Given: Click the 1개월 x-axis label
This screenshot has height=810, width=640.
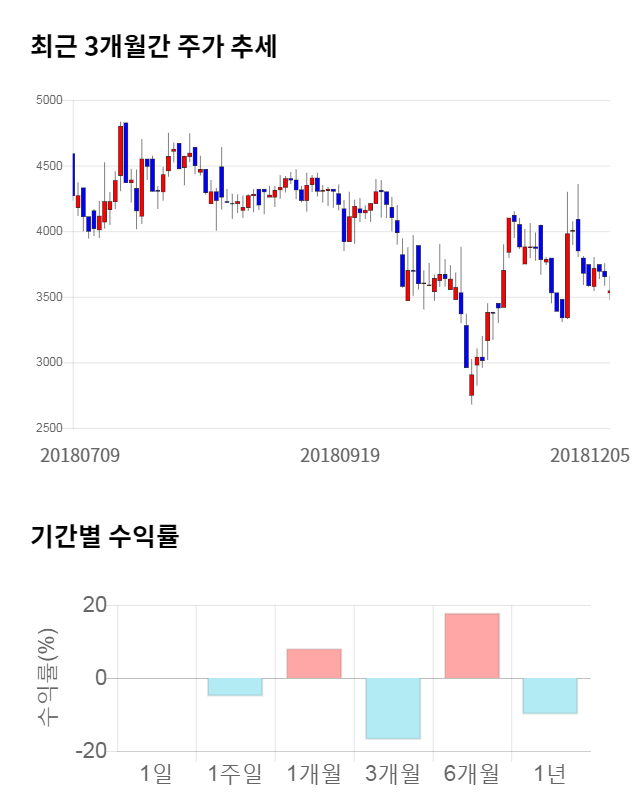Looking at the screenshot, I should pos(314,773).
